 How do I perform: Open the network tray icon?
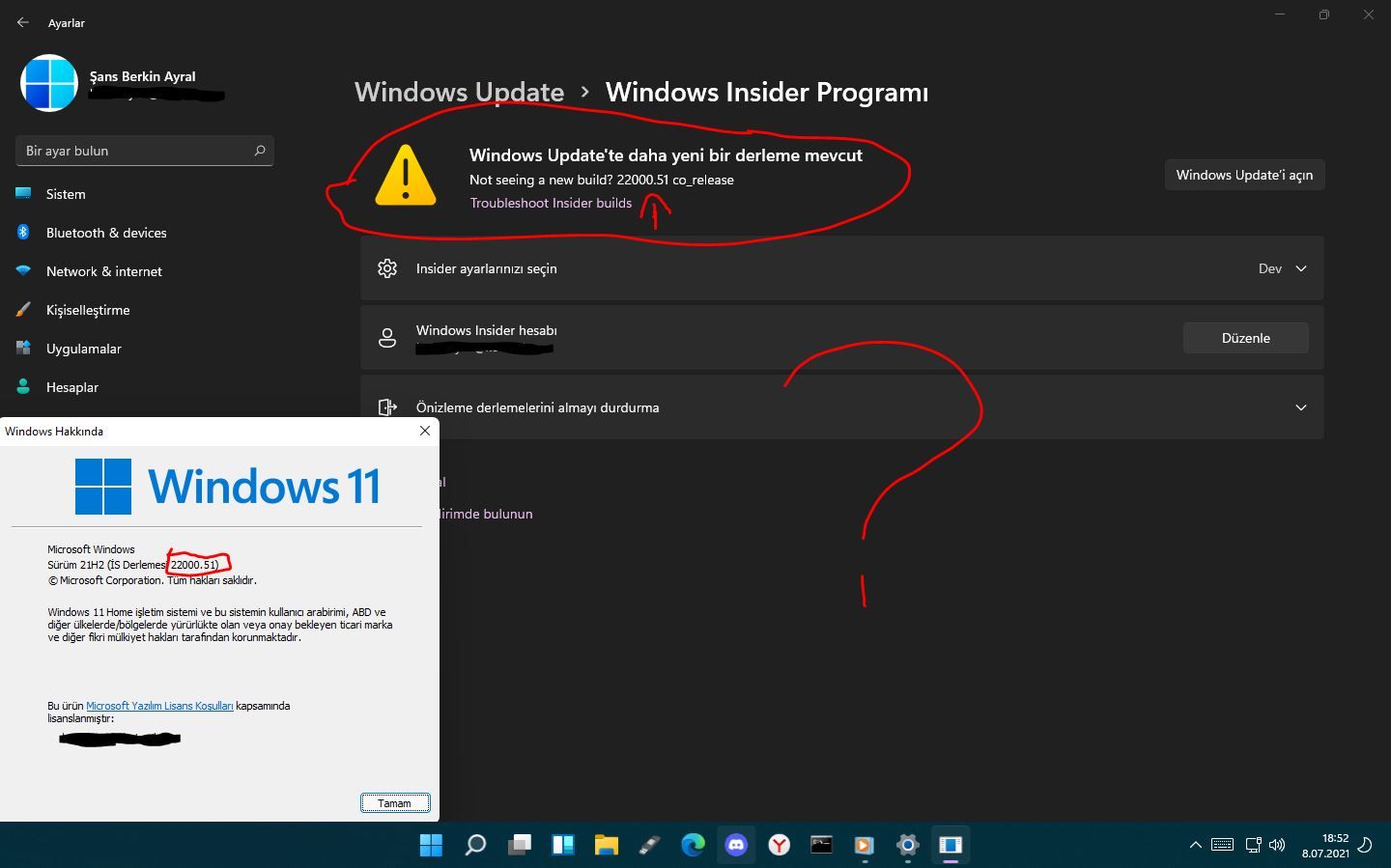coord(1253,845)
